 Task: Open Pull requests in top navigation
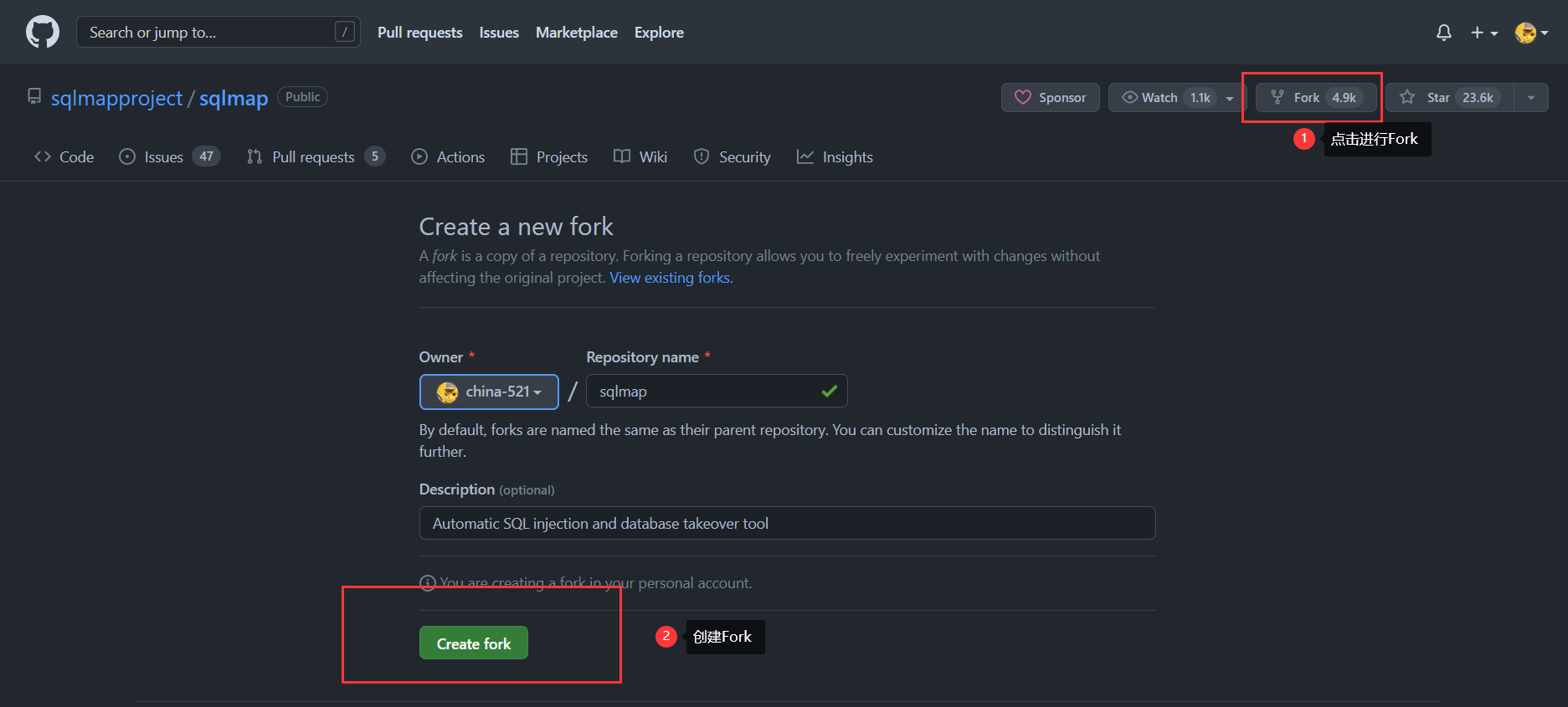point(420,33)
